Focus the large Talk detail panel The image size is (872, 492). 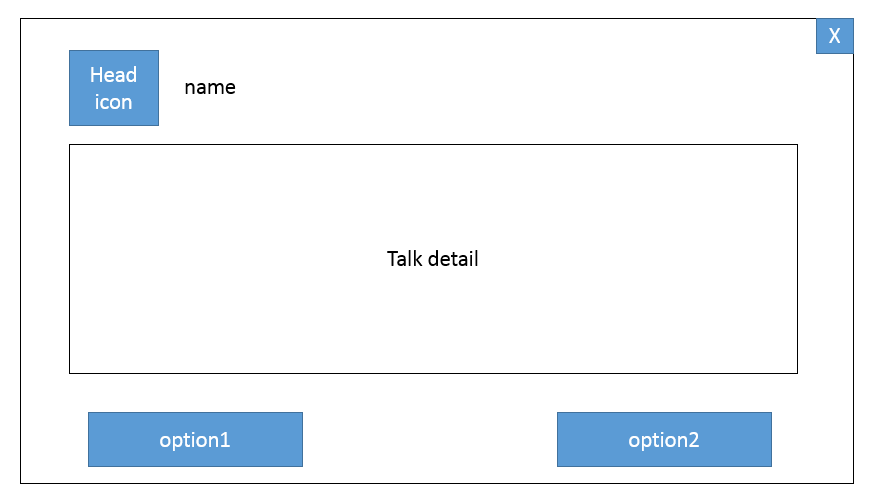433,259
